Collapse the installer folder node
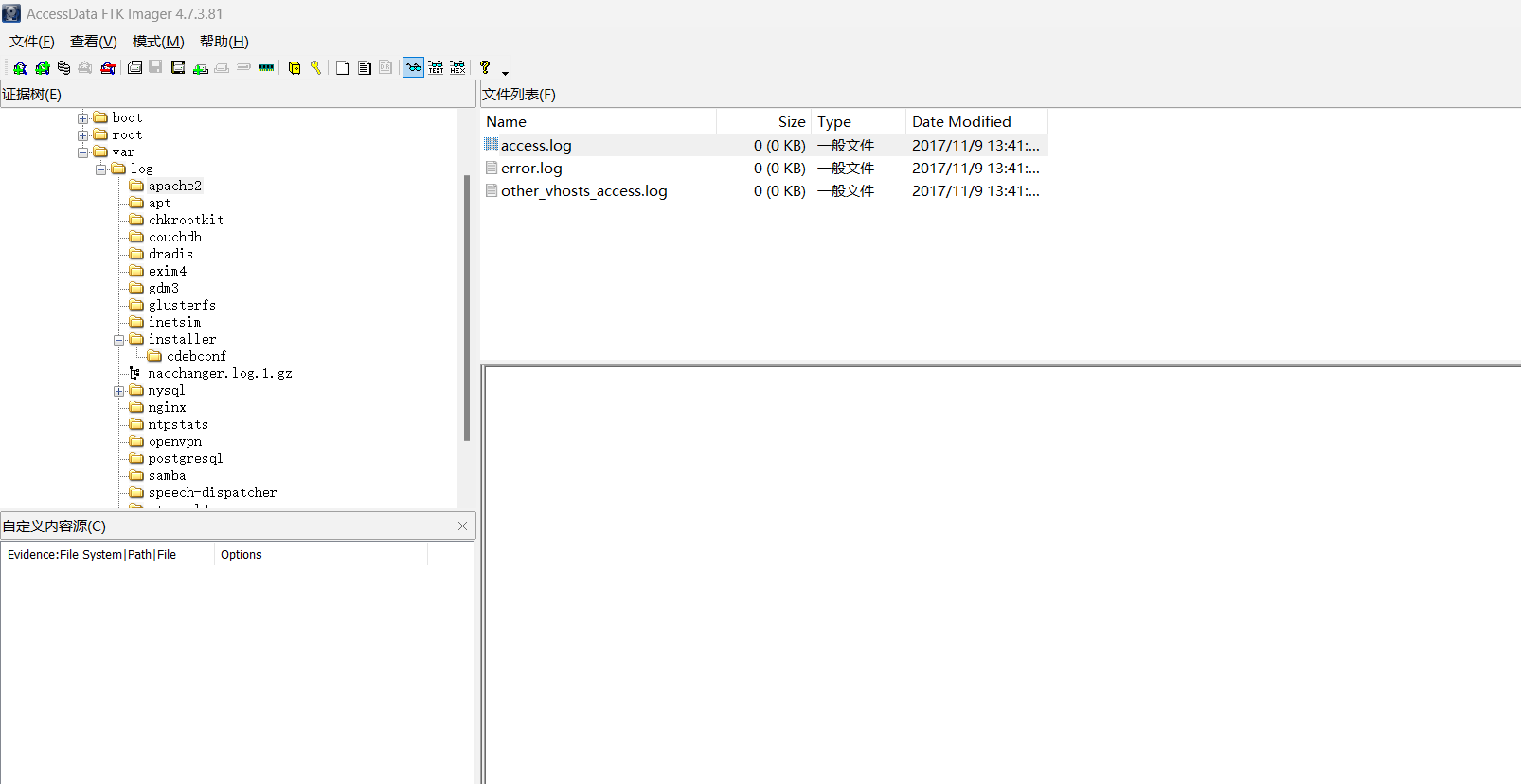The width and height of the screenshot is (1521, 784). [119, 340]
